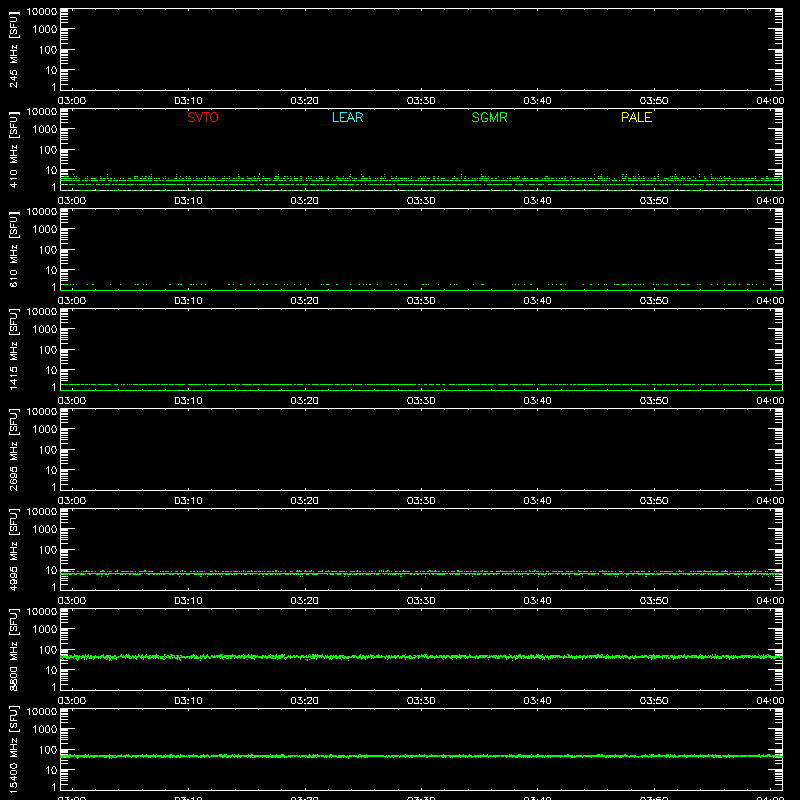
Task: Click the 1000 y-tick of 410 MHz panel
Action: click(45, 130)
